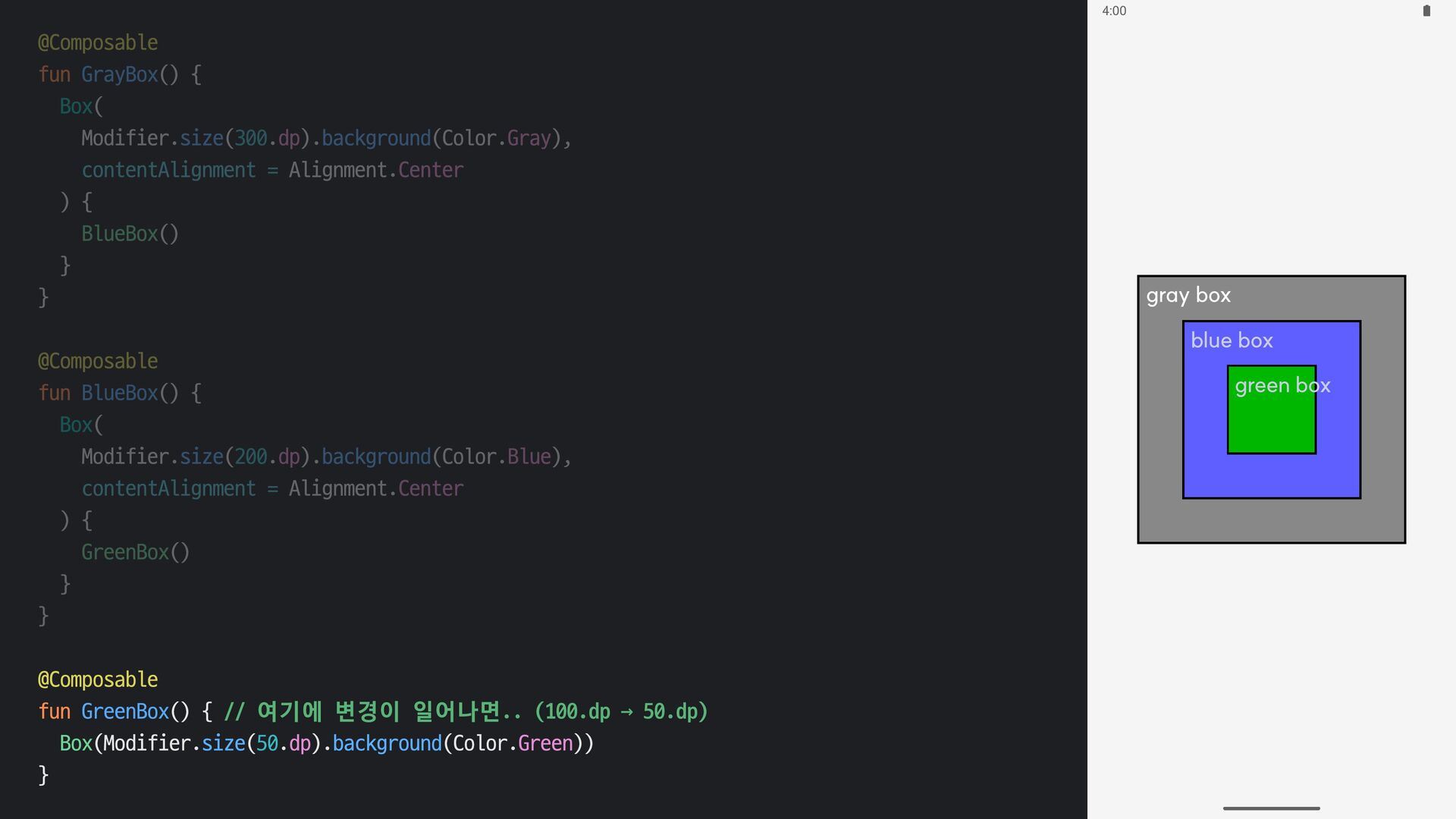Viewport: 1456px width, 819px height.
Task: Click the last @Composable annotation above GreenBox
Action: [x=98, y=679]
